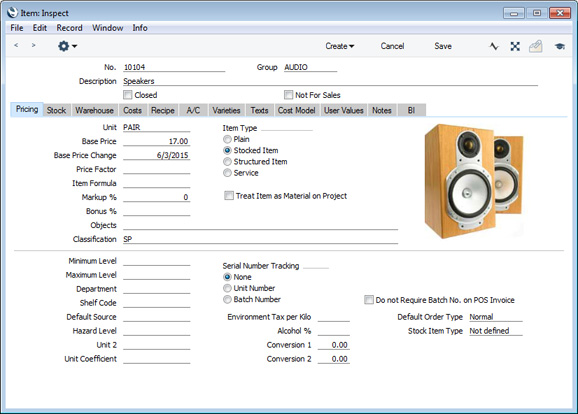
Task: Click the Hazard Level field
Action: 157,331
